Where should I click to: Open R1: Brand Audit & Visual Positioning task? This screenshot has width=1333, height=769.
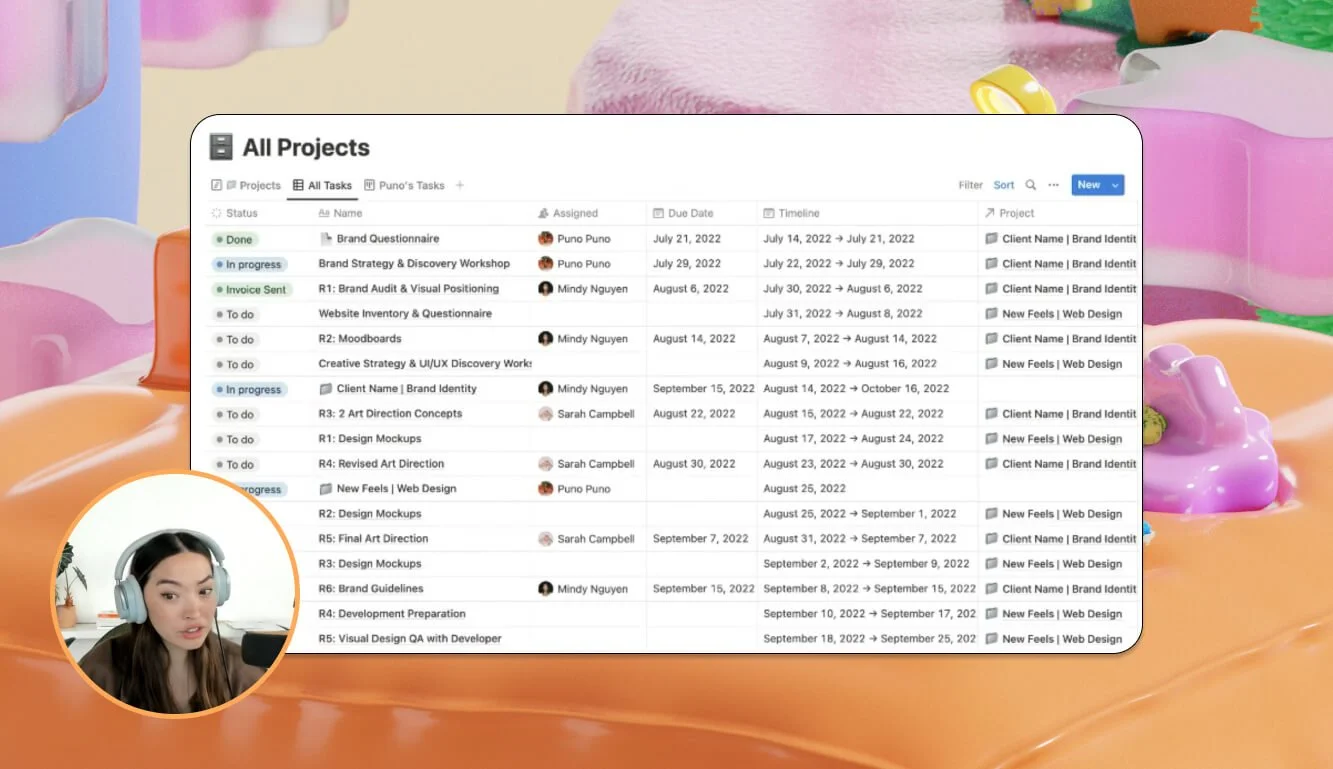(x=408, y=289)
